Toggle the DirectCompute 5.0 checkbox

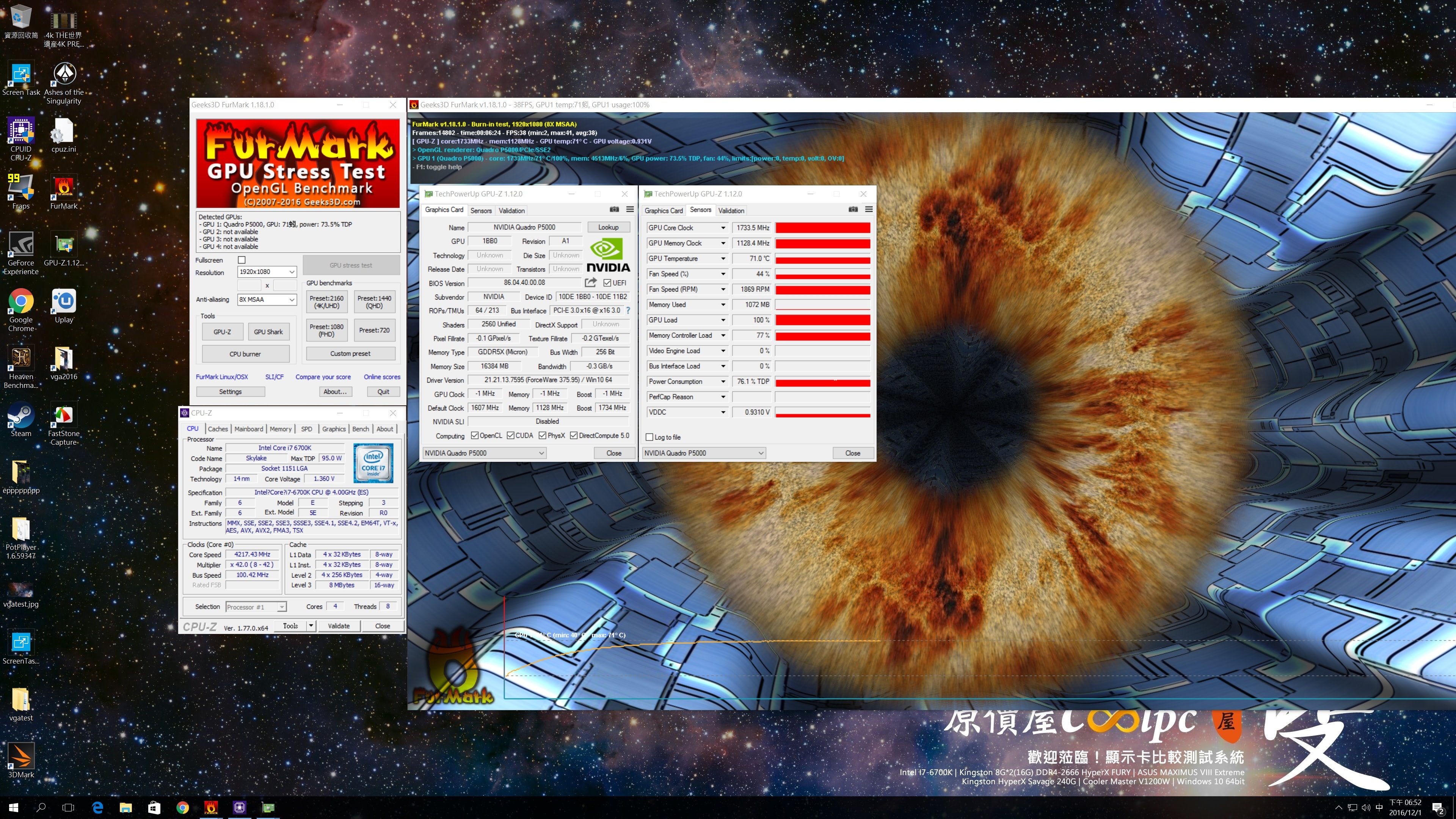pyautogui.click(x=574, y=436)
